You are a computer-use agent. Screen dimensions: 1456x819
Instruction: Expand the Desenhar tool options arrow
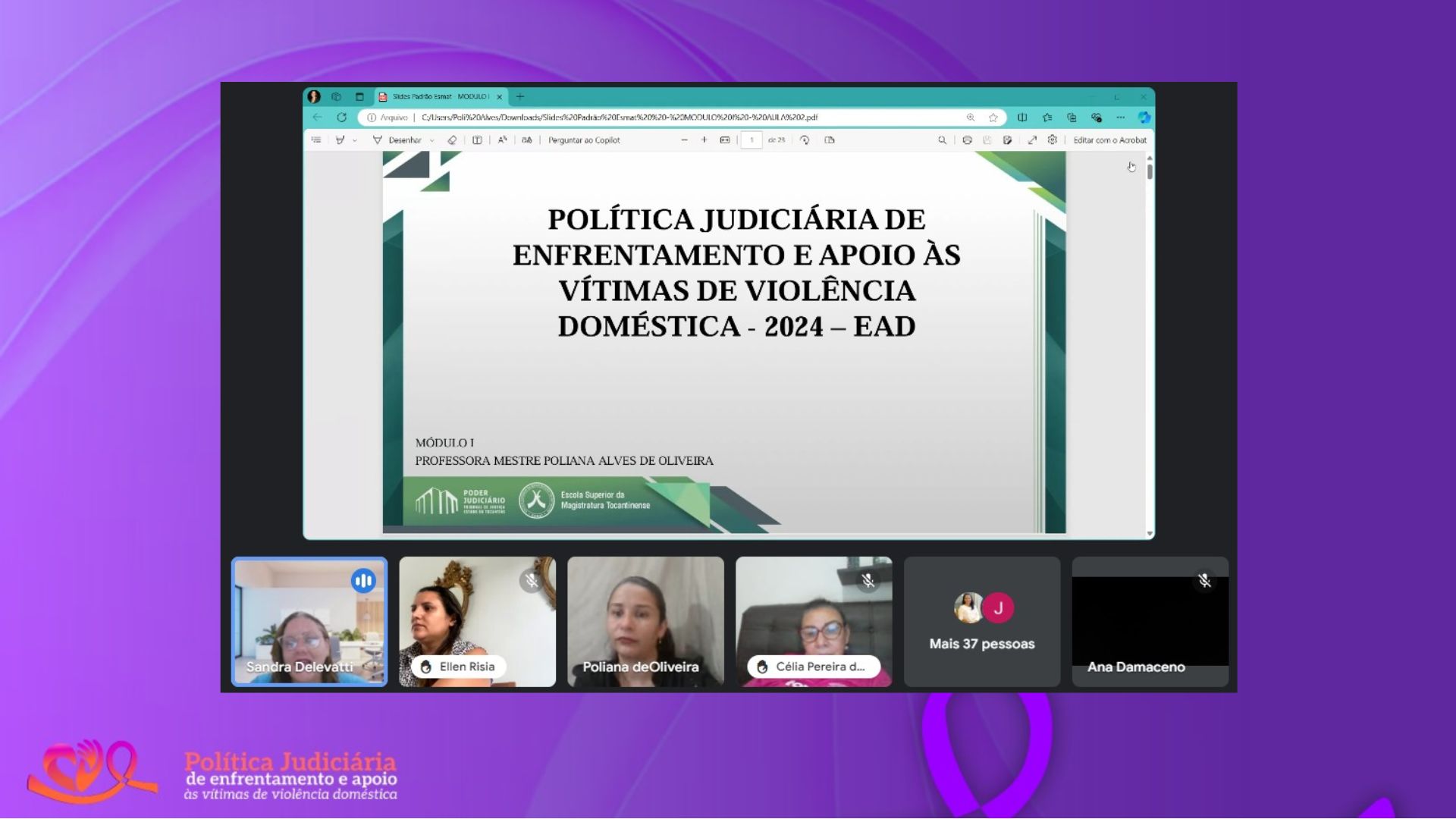tap(432, 141)
